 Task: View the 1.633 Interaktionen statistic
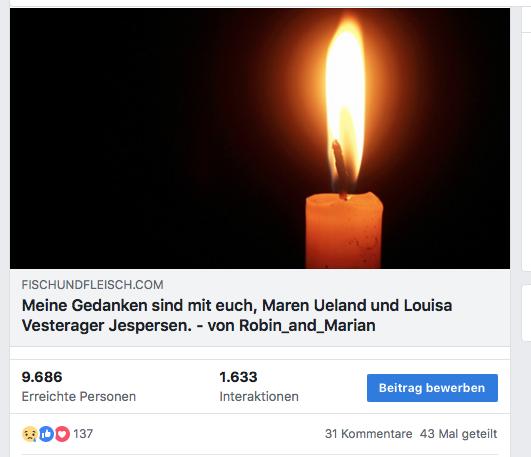[259, 387]
